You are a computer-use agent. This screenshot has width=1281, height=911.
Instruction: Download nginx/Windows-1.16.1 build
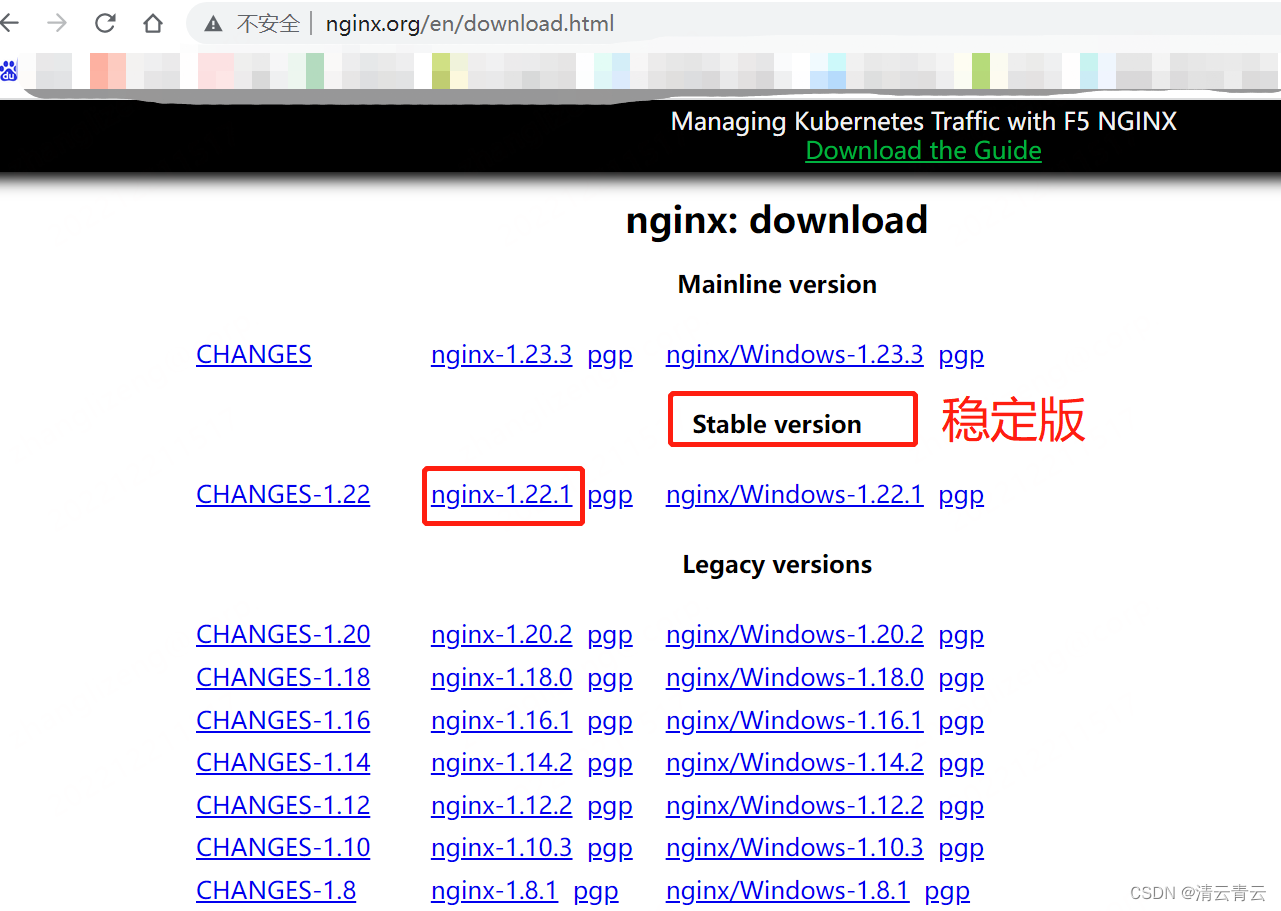click(794, 721)
